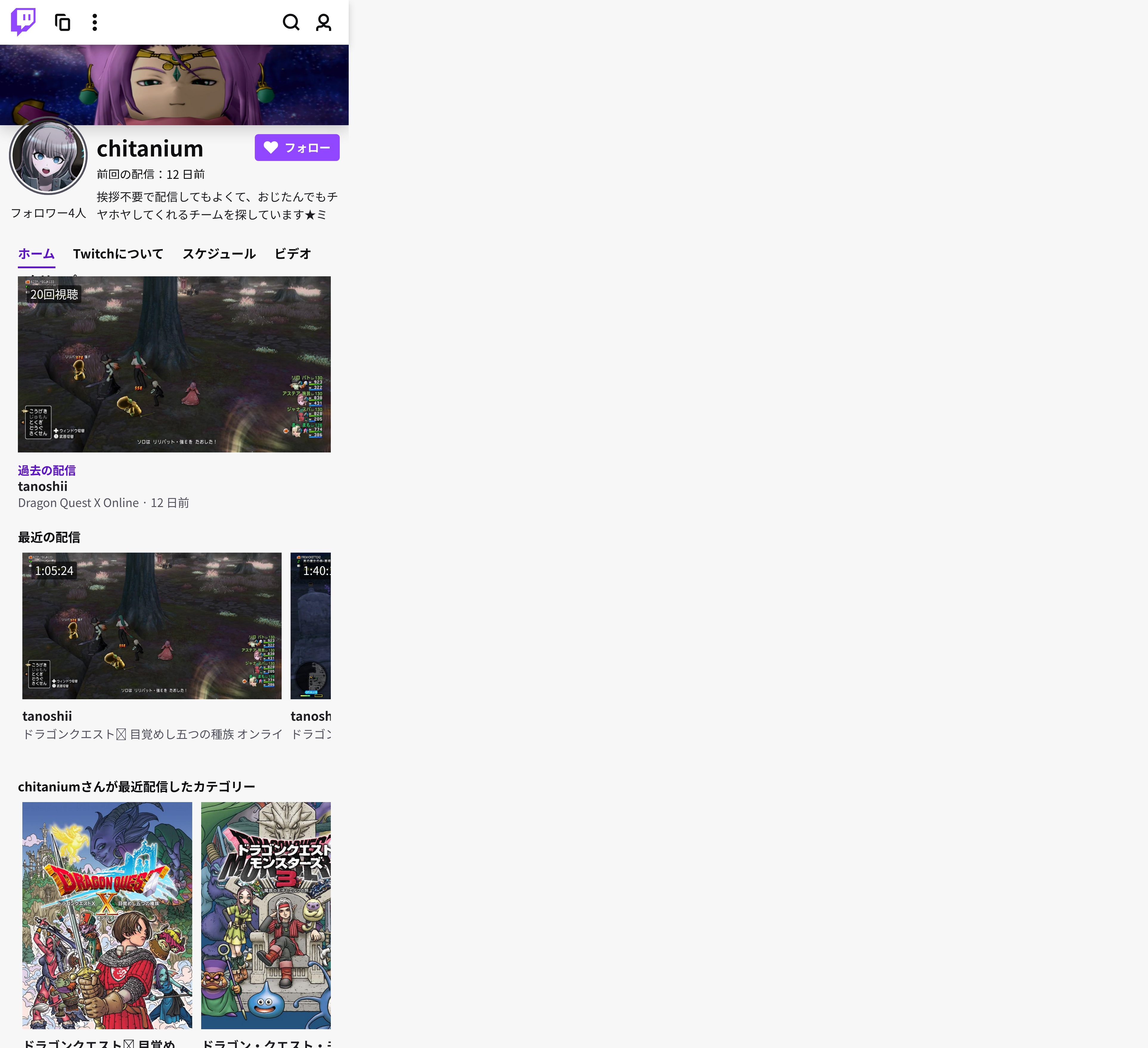
Task: Click the 前回の配信：12 日前 text
Action: click(x=150, y=174)
